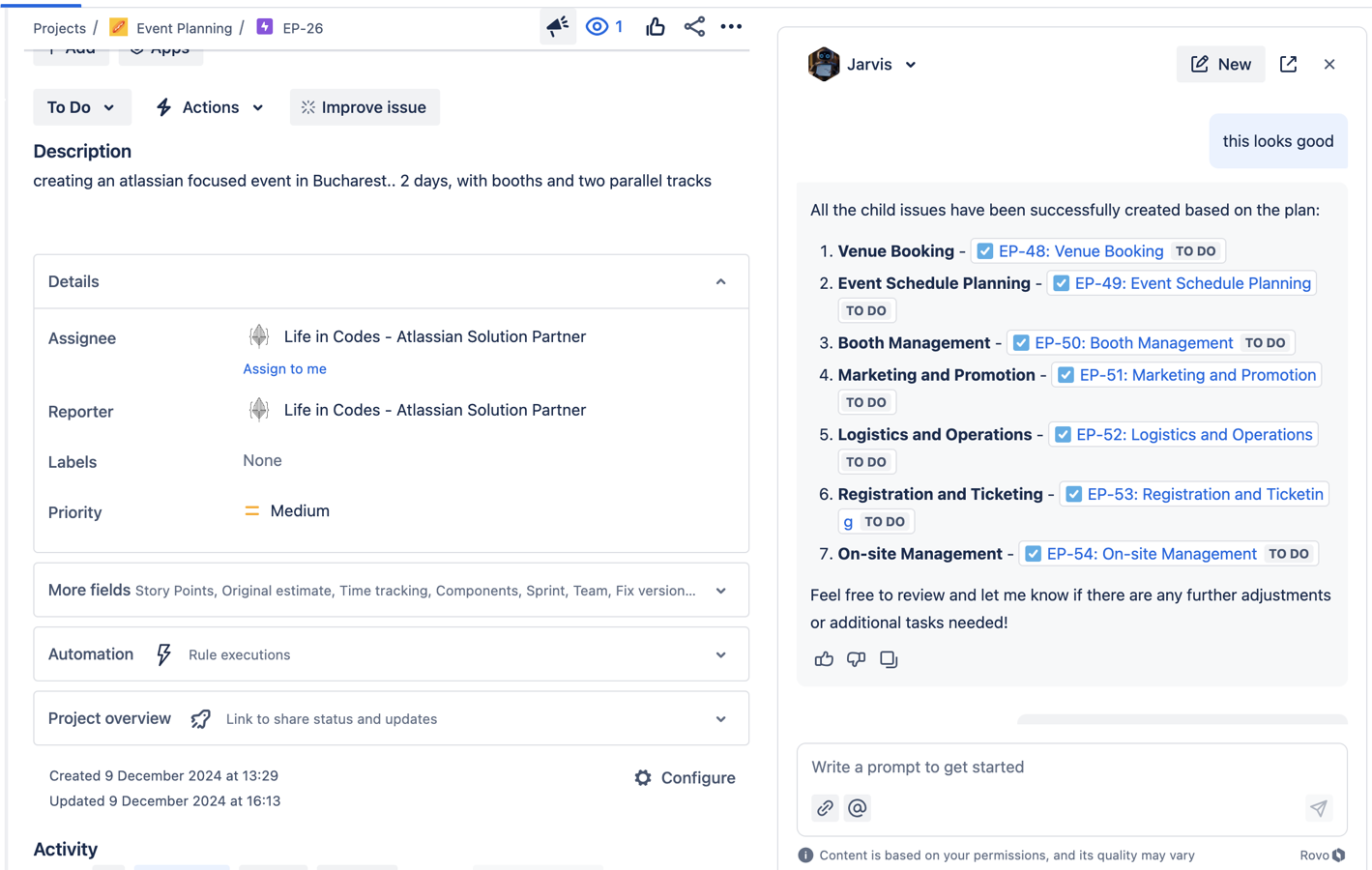Click the Labels value None
Screen dimensions: 1372x870
[x=262, y=461]
